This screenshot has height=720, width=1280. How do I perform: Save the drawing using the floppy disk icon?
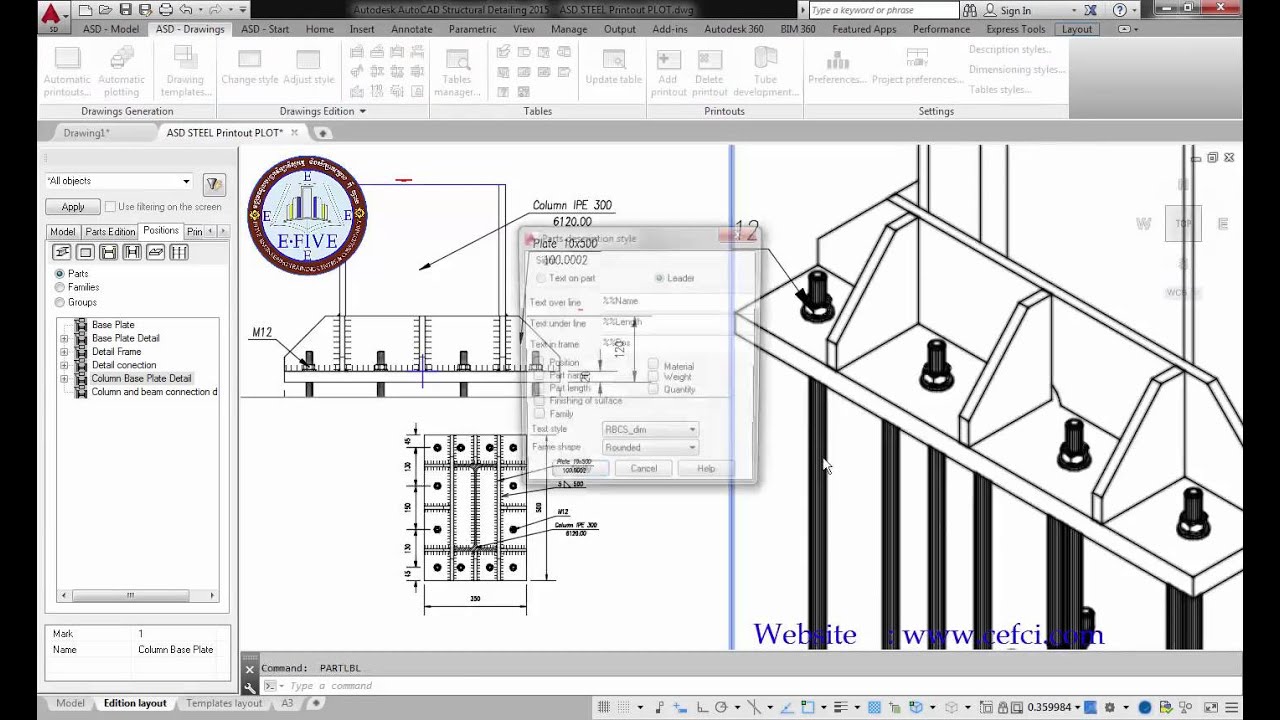coord(126,10)
